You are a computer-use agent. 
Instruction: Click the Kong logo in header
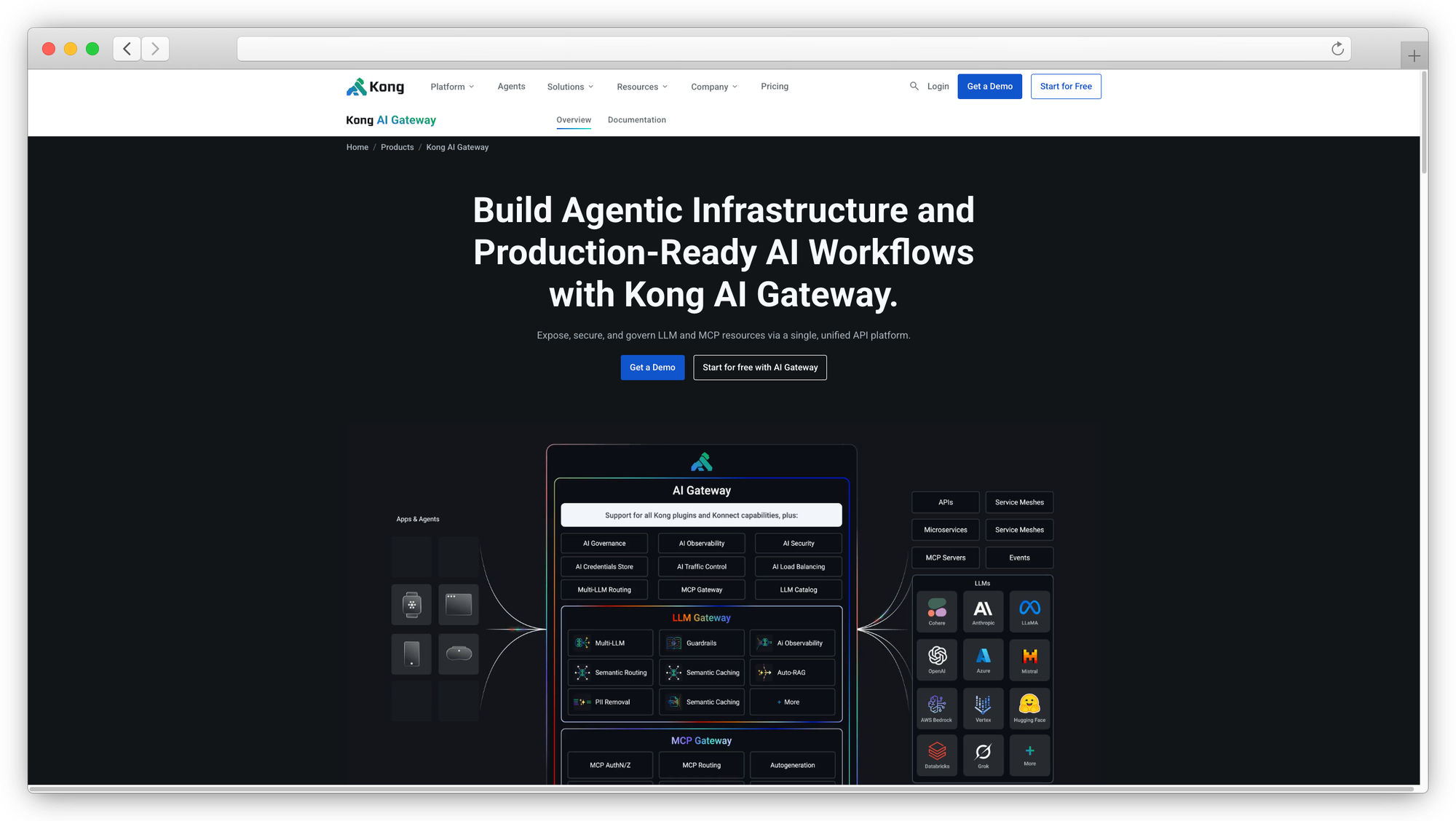(x=375, y=87)
